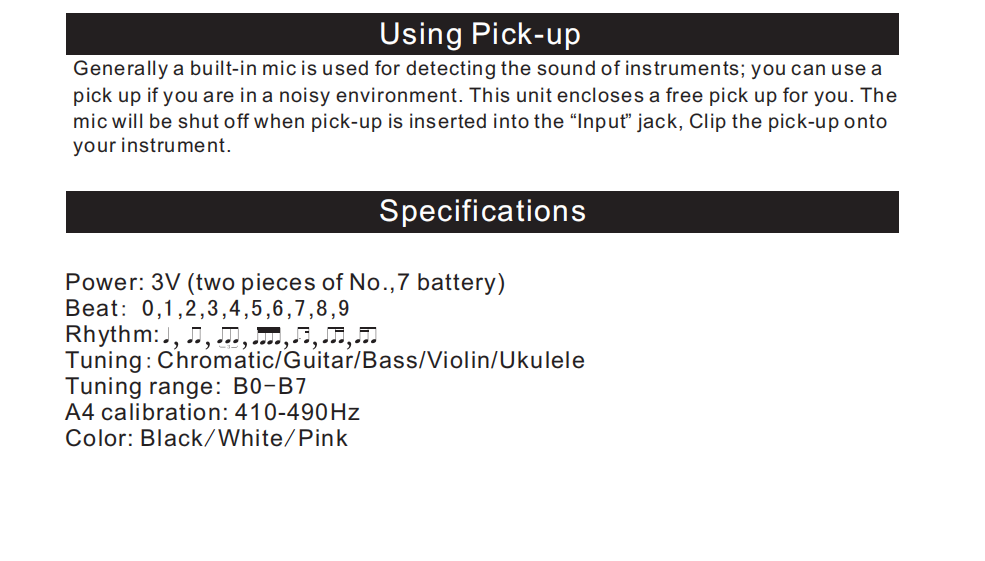Viewport: 985px width, 561px height.
Task: Click the word Violin in the Tuning line
Action: click(x=460, y=361)
